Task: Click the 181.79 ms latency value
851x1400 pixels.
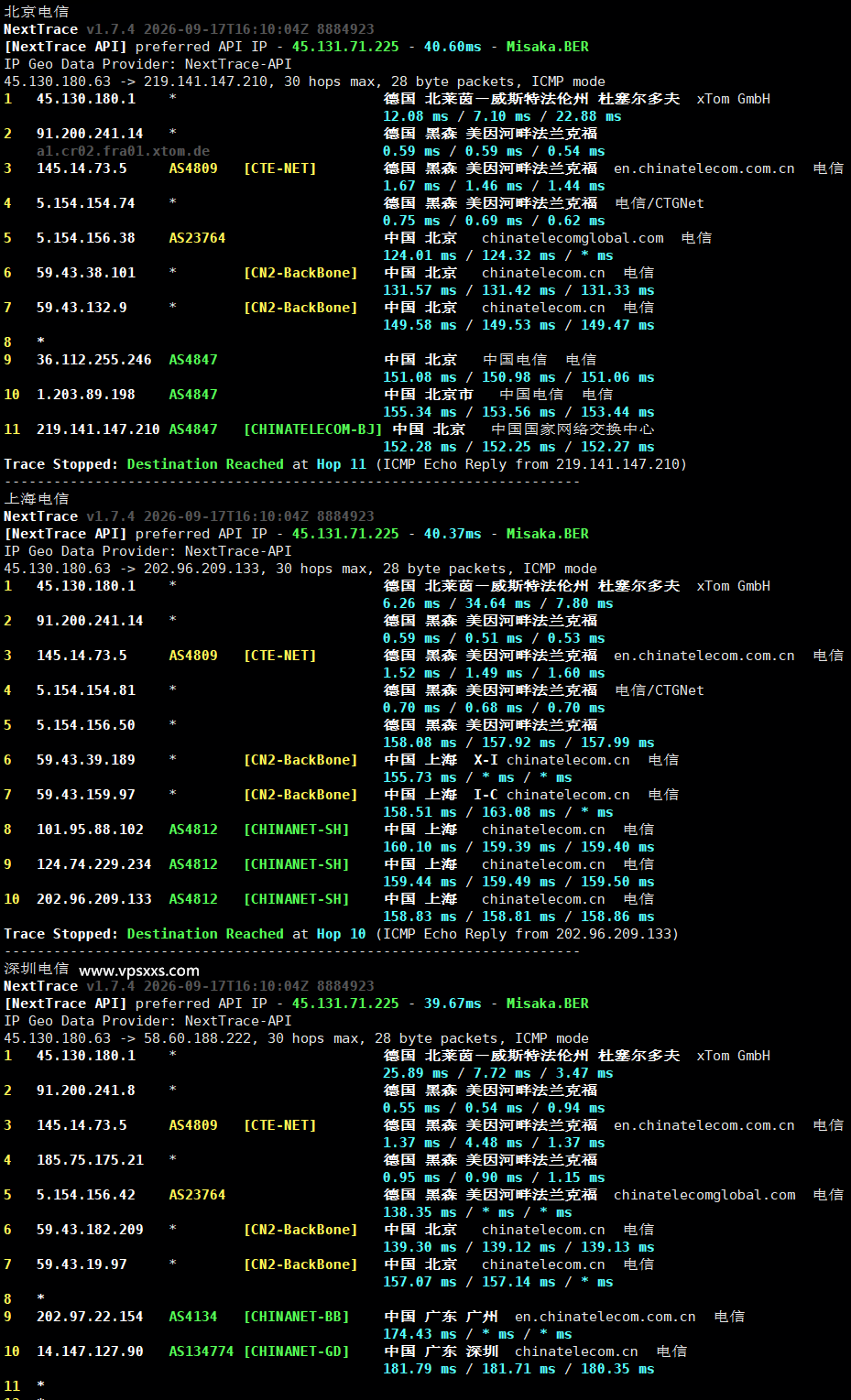Action: tap(420, 1369)
